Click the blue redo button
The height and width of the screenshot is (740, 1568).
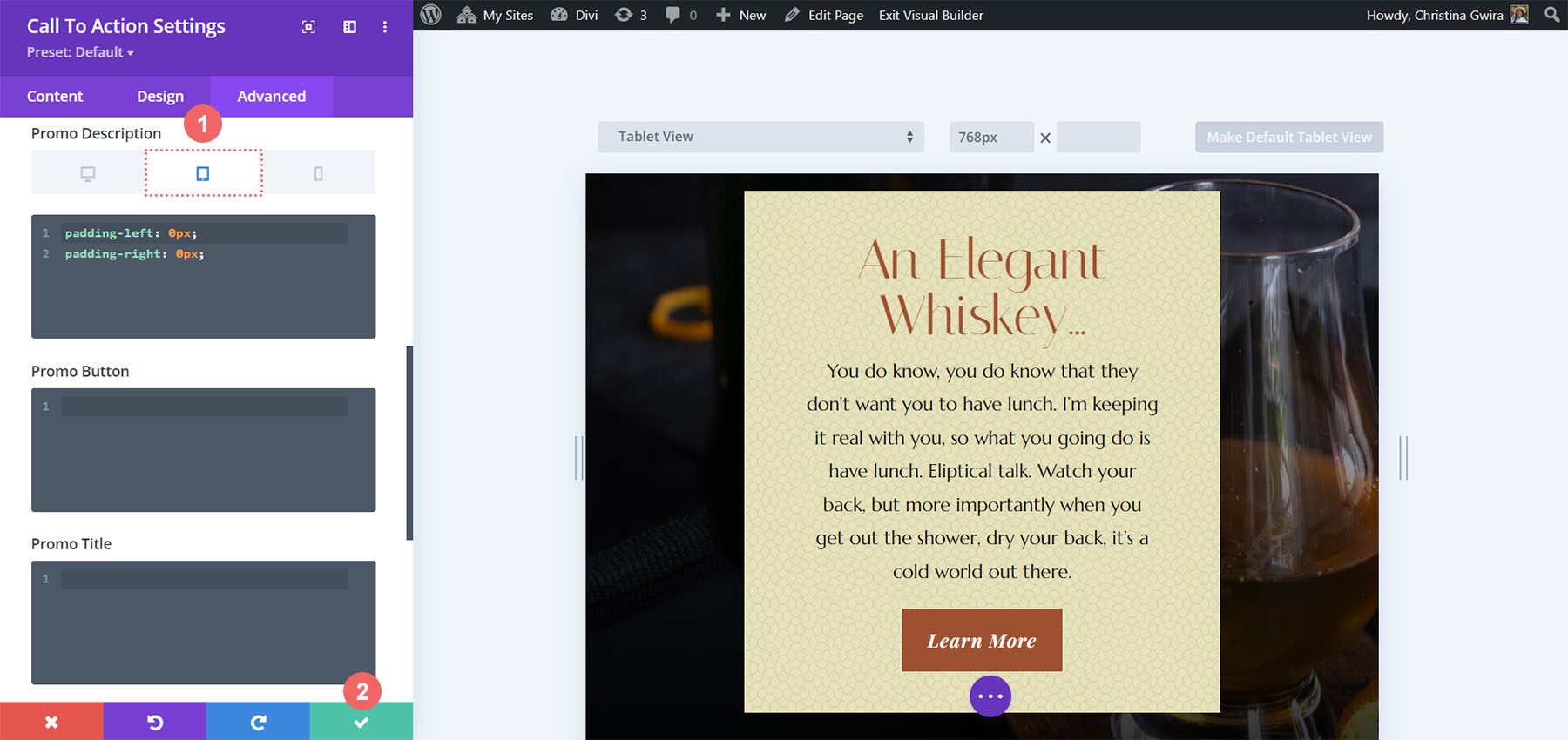[x=258, y=722]
